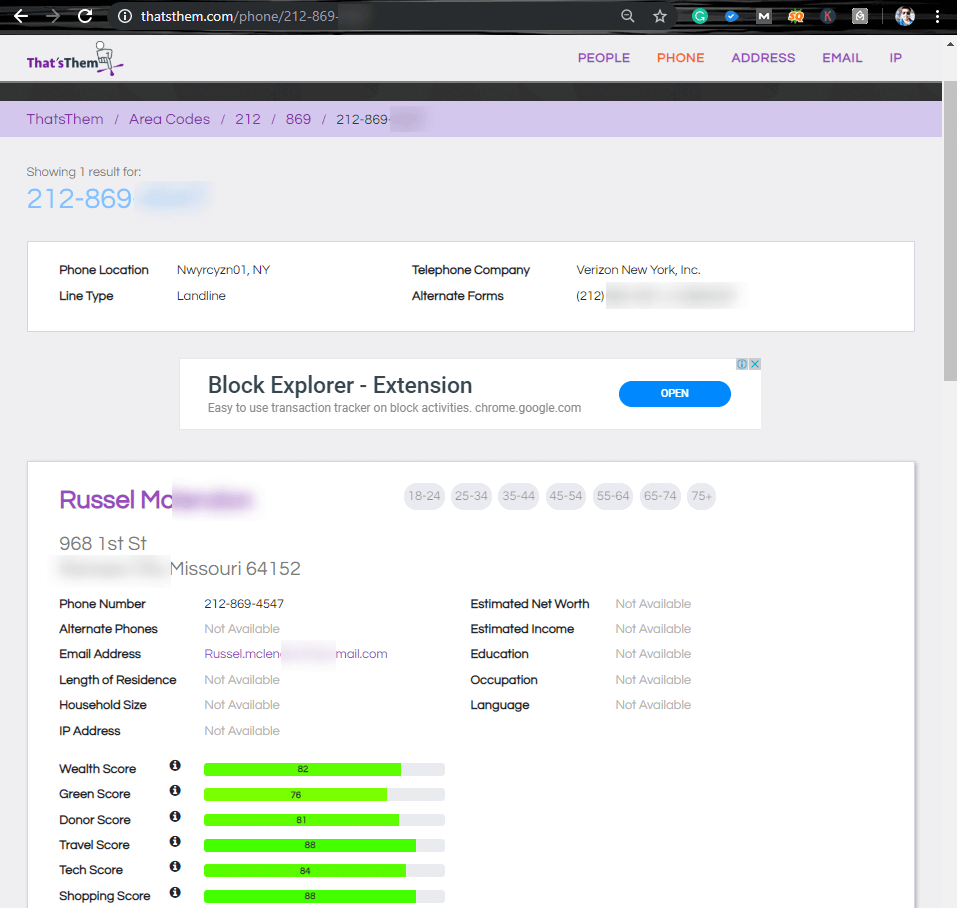Open the SQ extension icon
This screenshot has height=908, width=957.
[x=796, y=16]
